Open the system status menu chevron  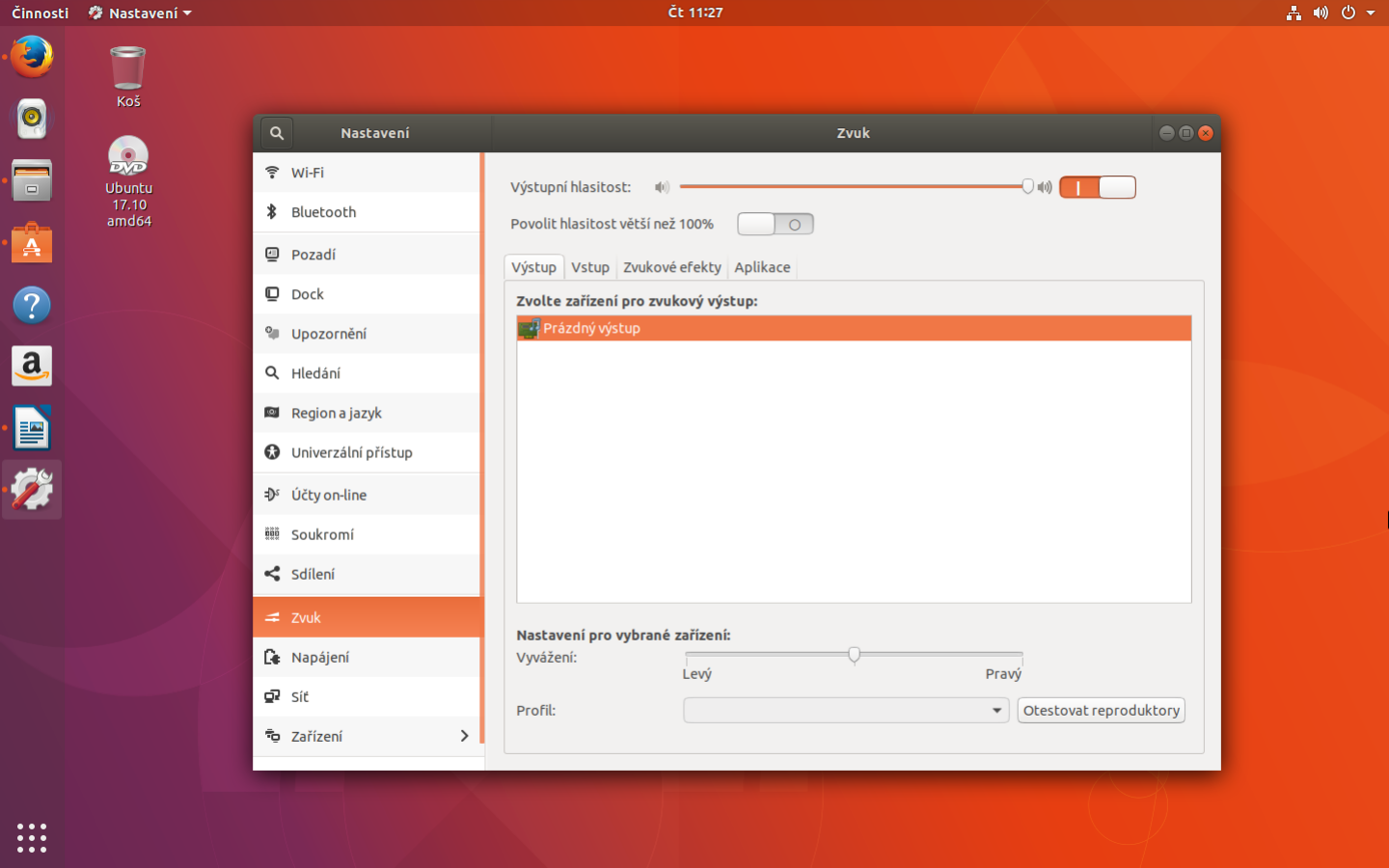[x=1371, y=13]
